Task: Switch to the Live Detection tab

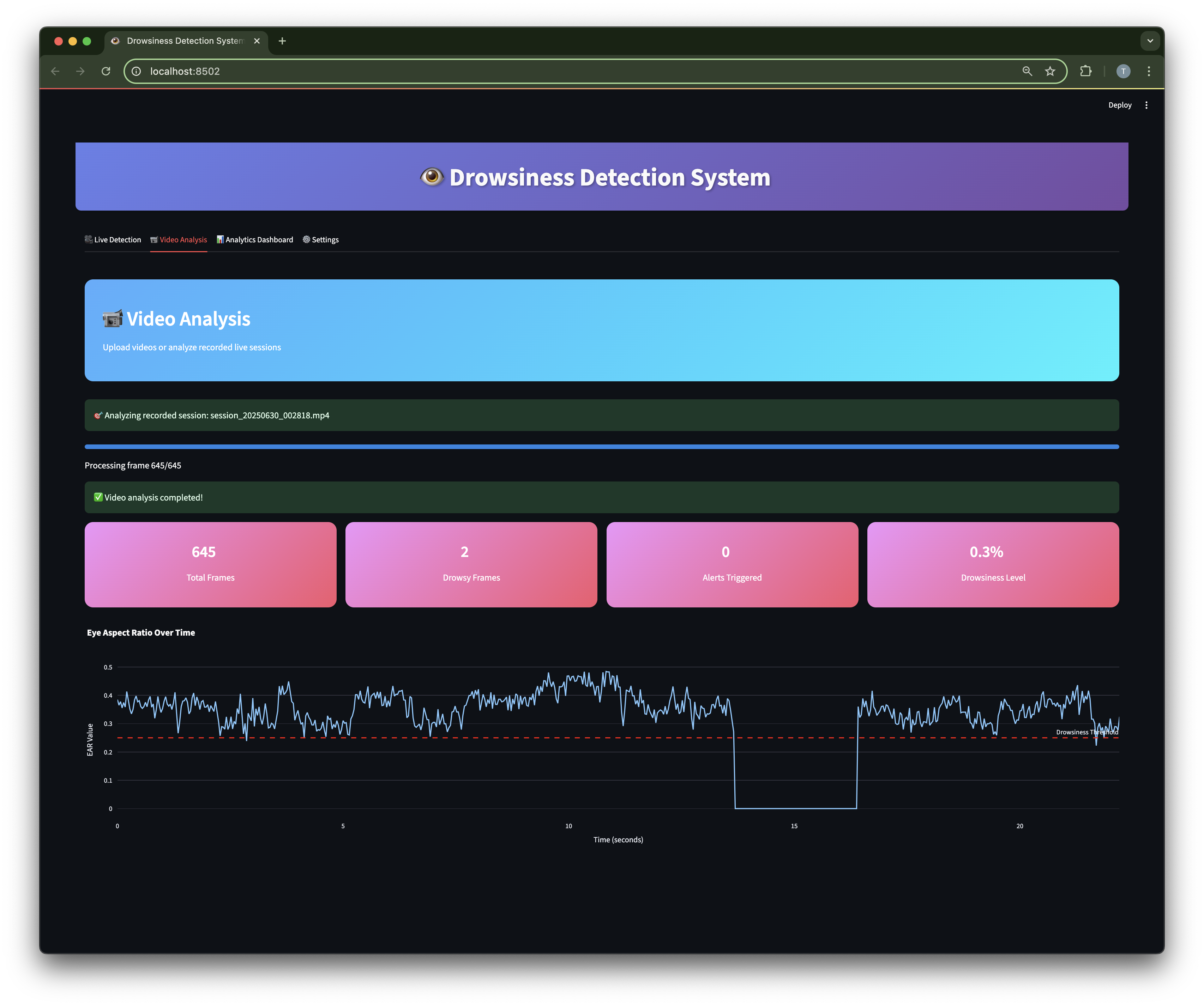Action: tap(113, 240)
